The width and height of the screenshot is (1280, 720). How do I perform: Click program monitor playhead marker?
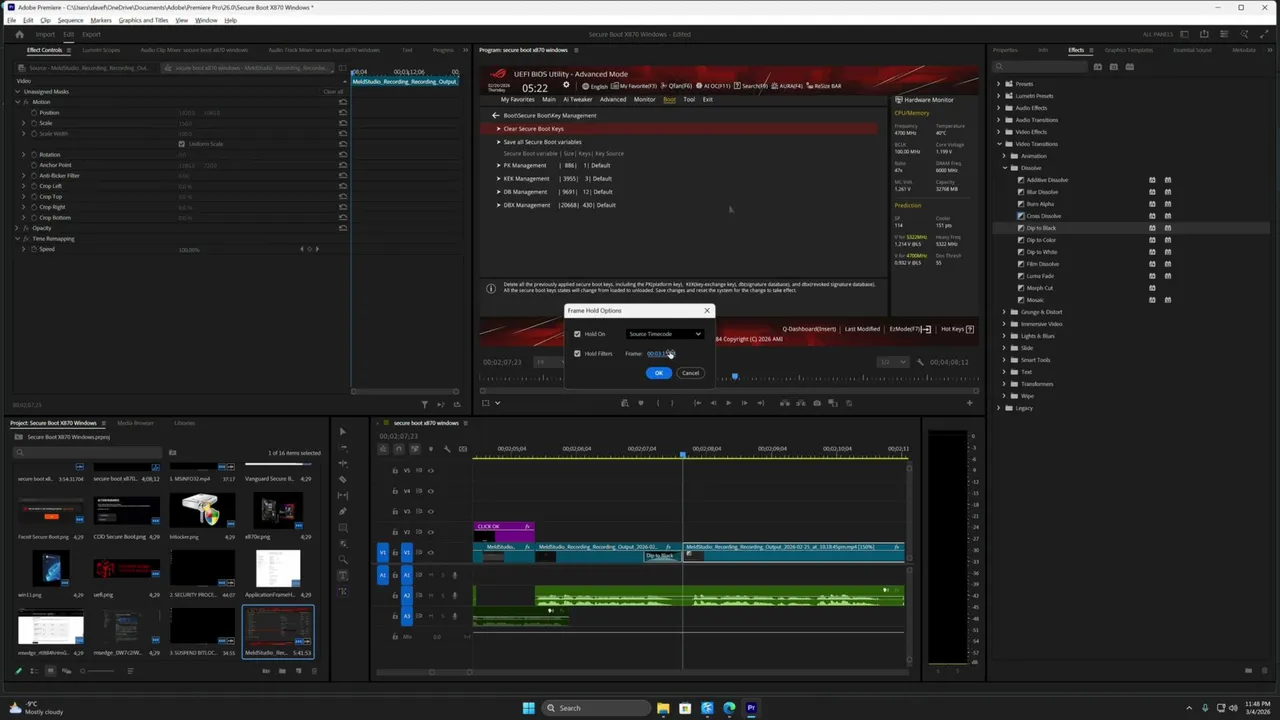click(x=735, y=377)
